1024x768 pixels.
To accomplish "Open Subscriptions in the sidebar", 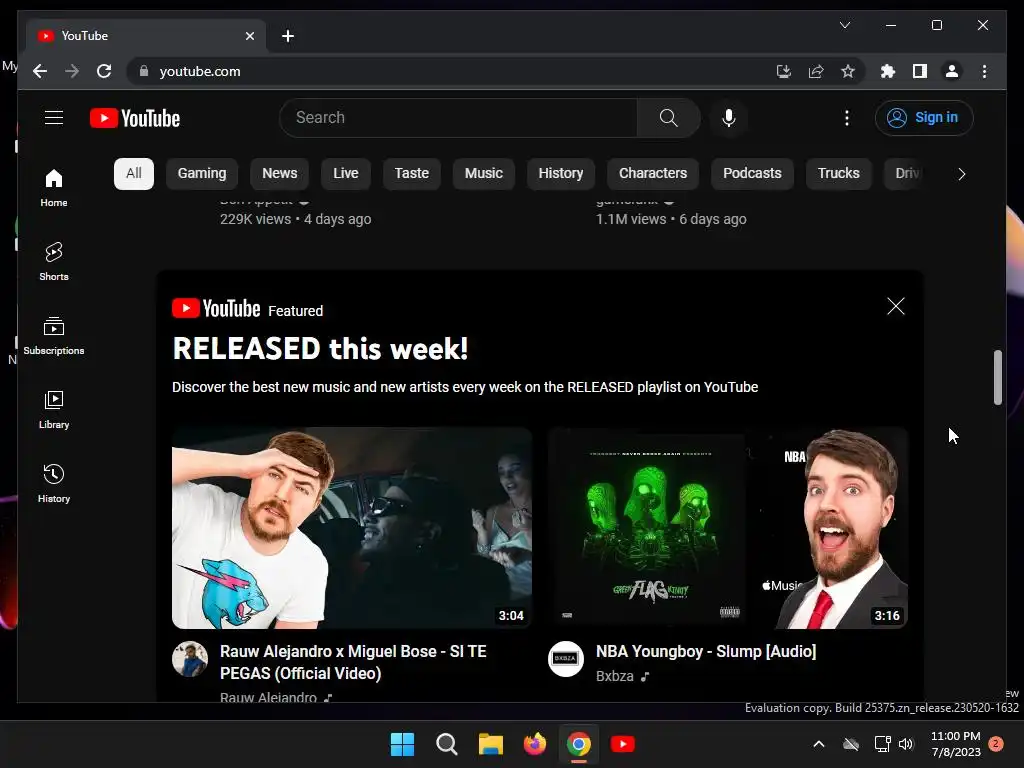I will click(54, 336).
